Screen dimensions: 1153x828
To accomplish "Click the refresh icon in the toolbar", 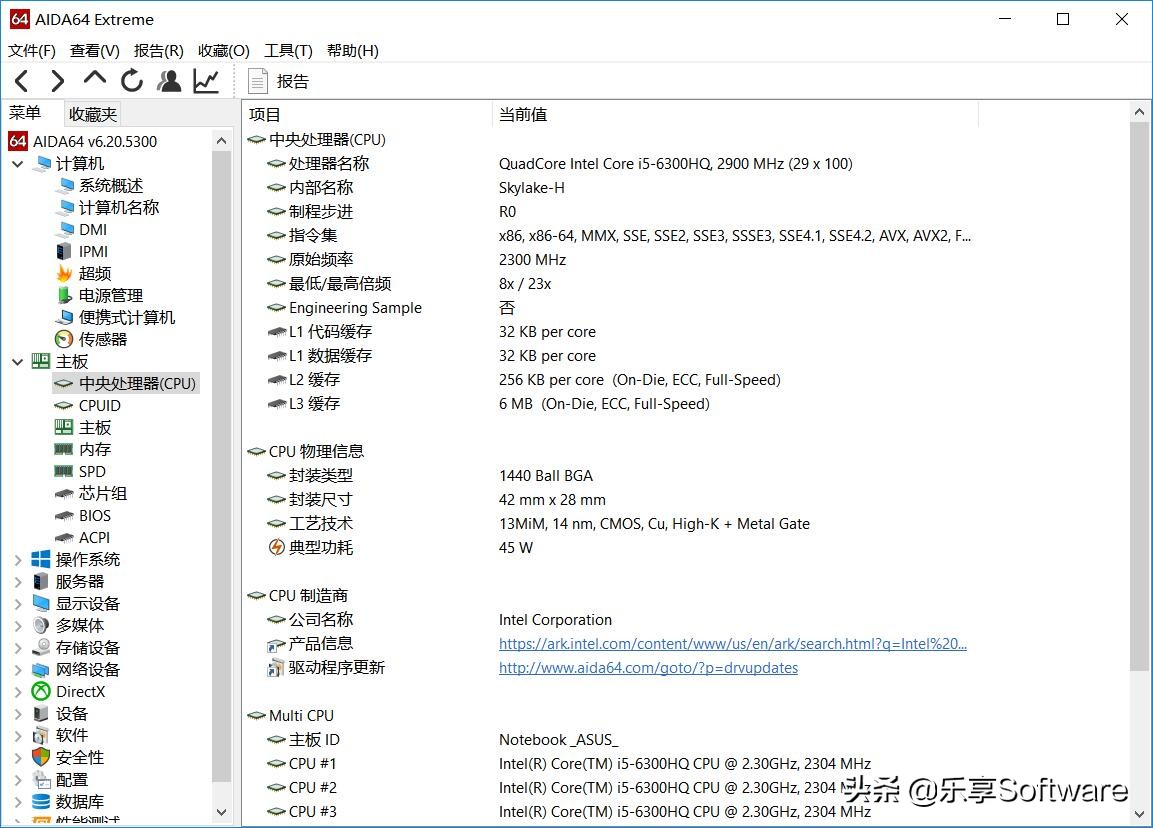I will tap(131, 80).
